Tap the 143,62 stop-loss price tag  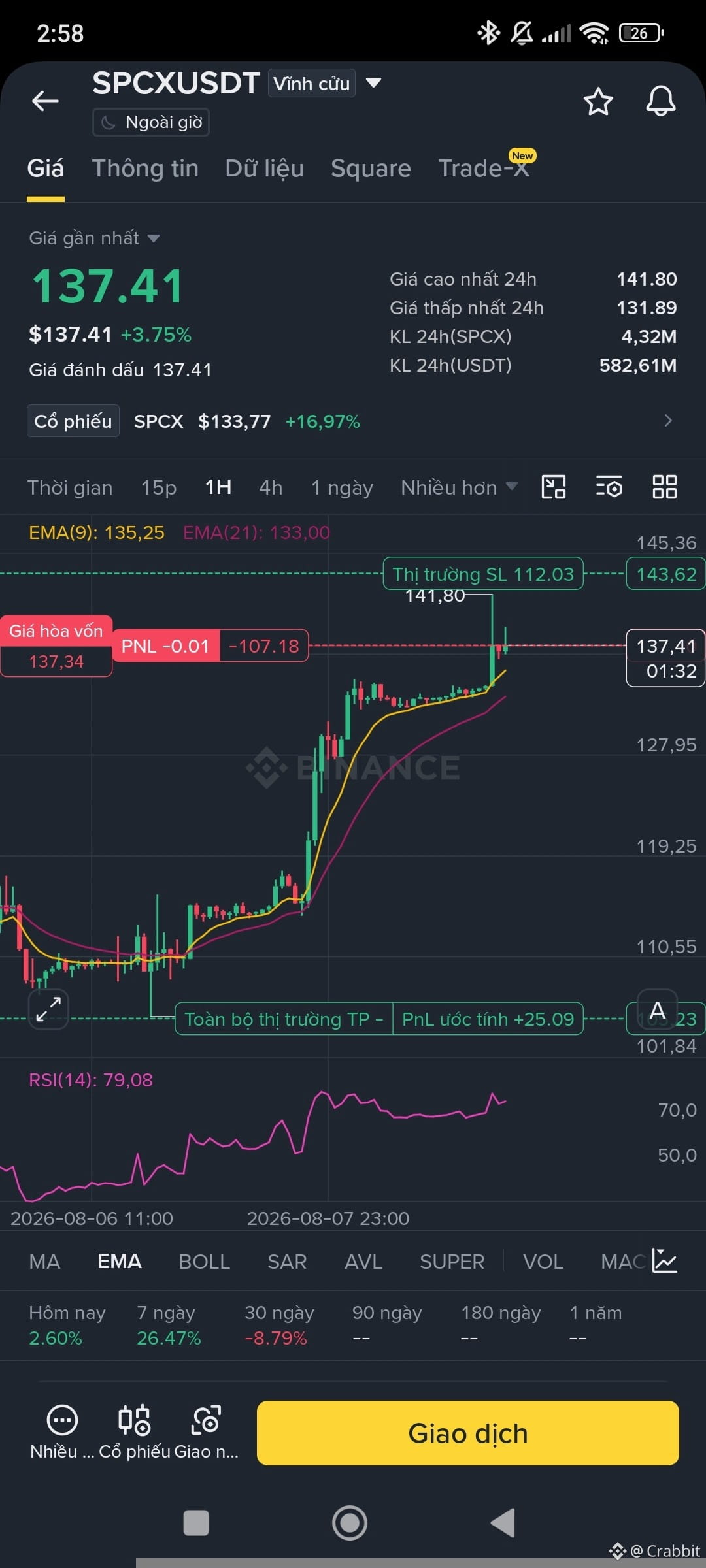point(666,574)
